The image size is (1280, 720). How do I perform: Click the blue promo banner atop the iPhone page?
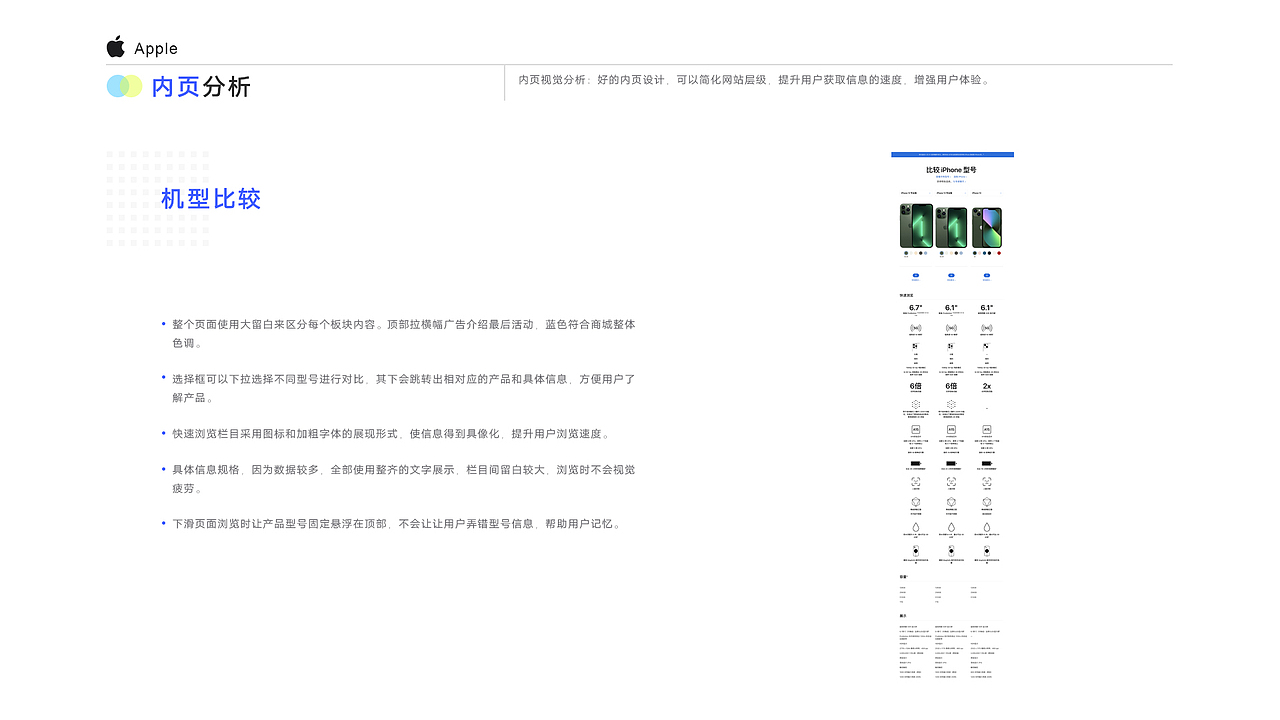click(x=952, y=154)
